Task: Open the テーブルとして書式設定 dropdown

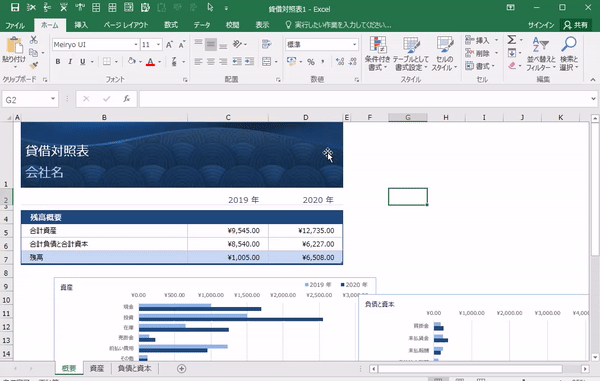Action: tap(411, 54)
